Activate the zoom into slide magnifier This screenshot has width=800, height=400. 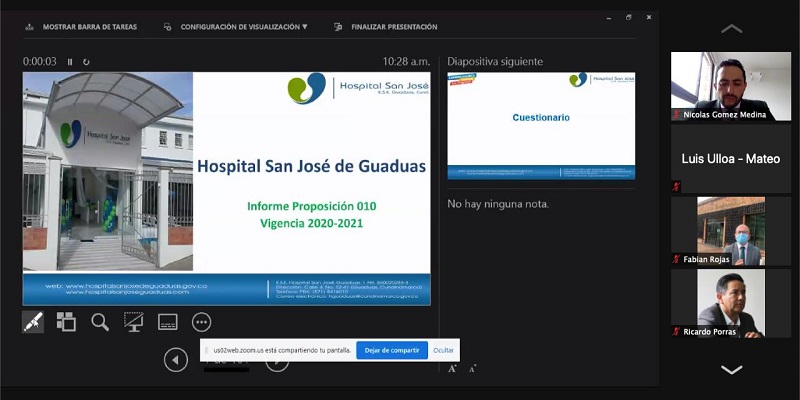point(100,322)
